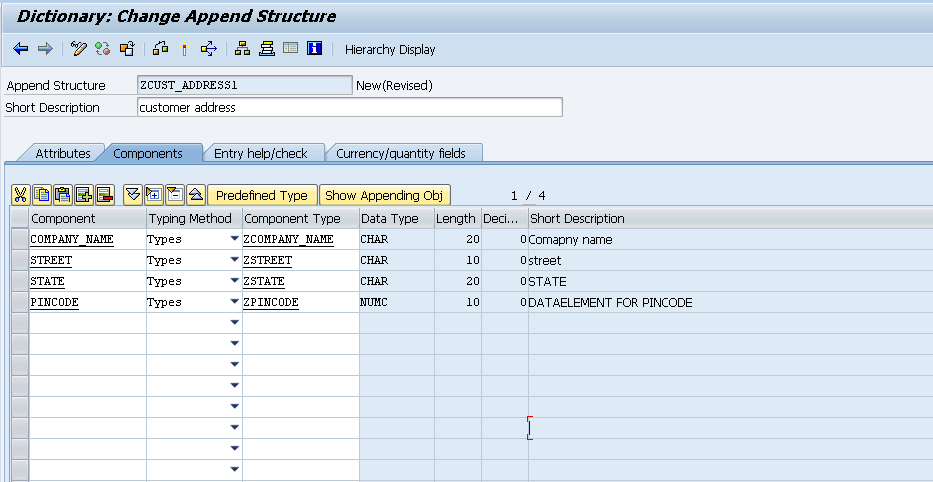Image resolution: width=933 pixels, height=482 pixels.
Task: Click the 'Comapny name' description text
Action: 571,240
